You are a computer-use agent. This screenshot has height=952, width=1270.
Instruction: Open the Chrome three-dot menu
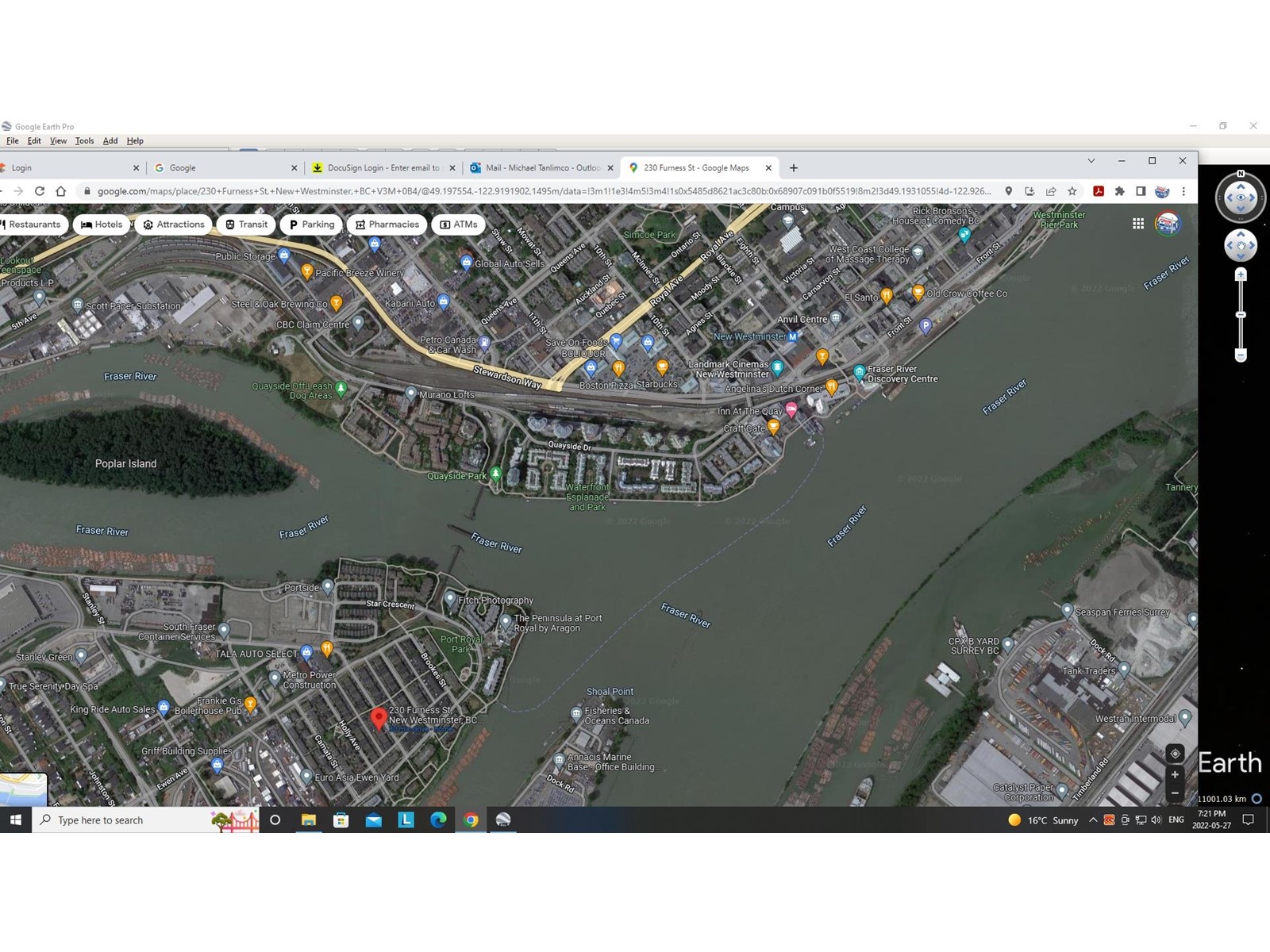tap(1183, 191)
